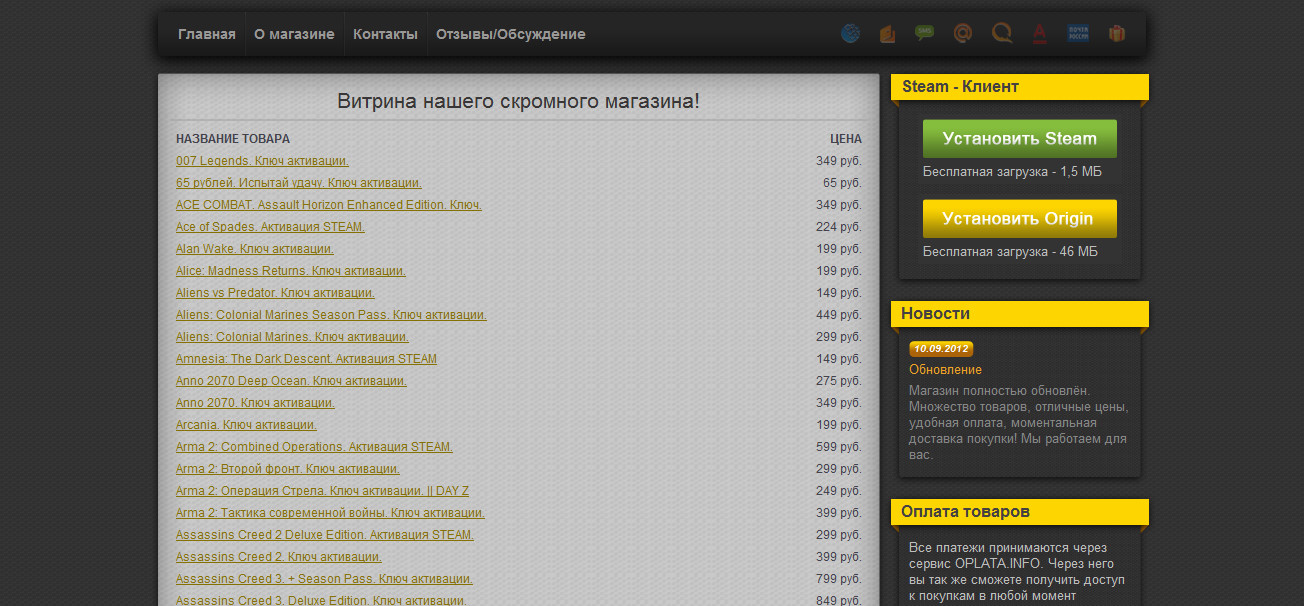1304x606 pixels.
Task: Click the orange Yandex.Money wallet icon
Action: pyautogui.click(x=888, y=34)
